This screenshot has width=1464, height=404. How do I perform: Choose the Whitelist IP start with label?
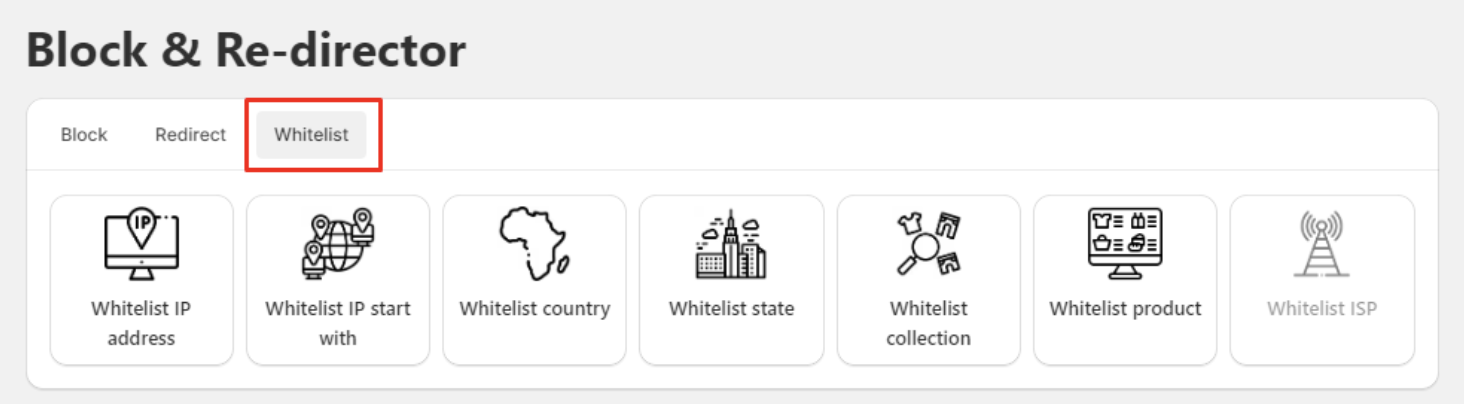337,323
